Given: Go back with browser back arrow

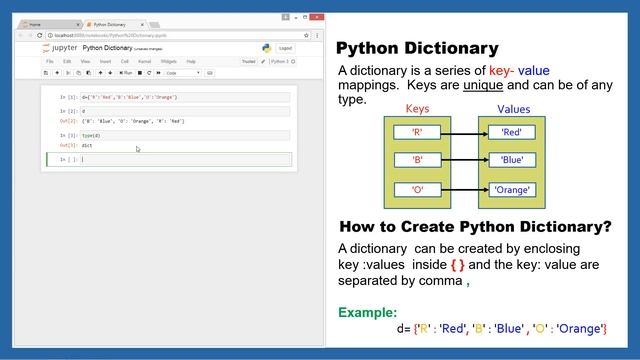Looking at the screenshot, I should click(x=20, y=36).
